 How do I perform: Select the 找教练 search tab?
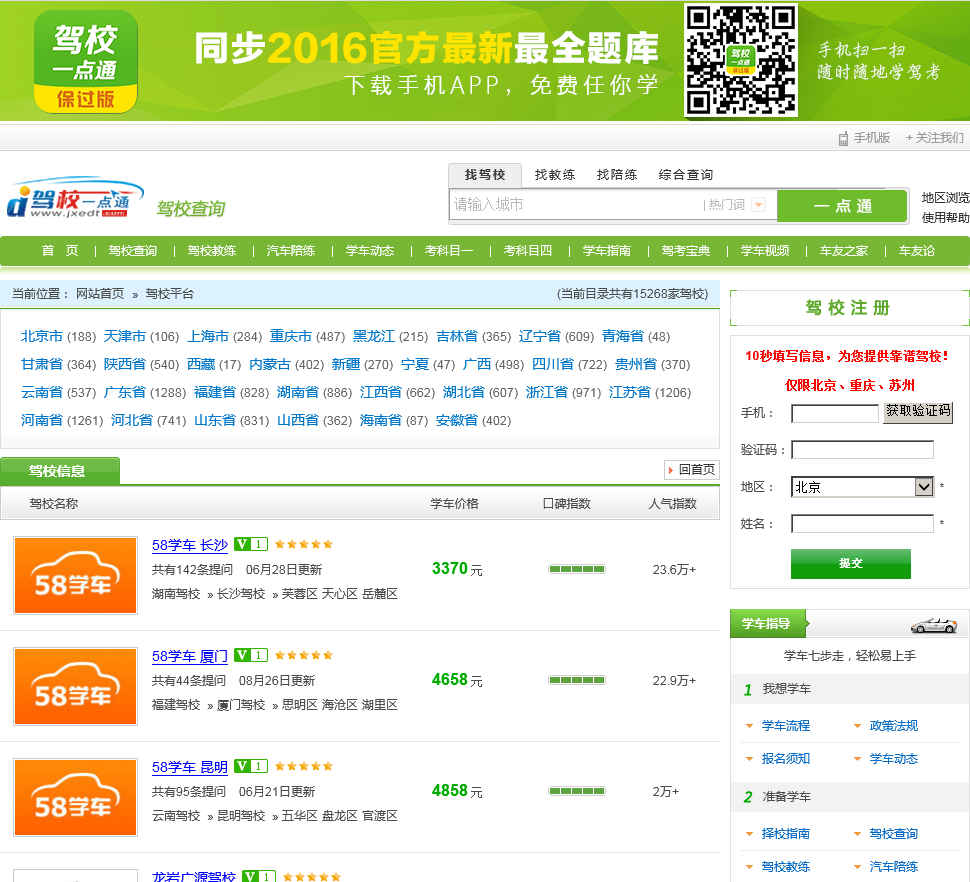555,175
